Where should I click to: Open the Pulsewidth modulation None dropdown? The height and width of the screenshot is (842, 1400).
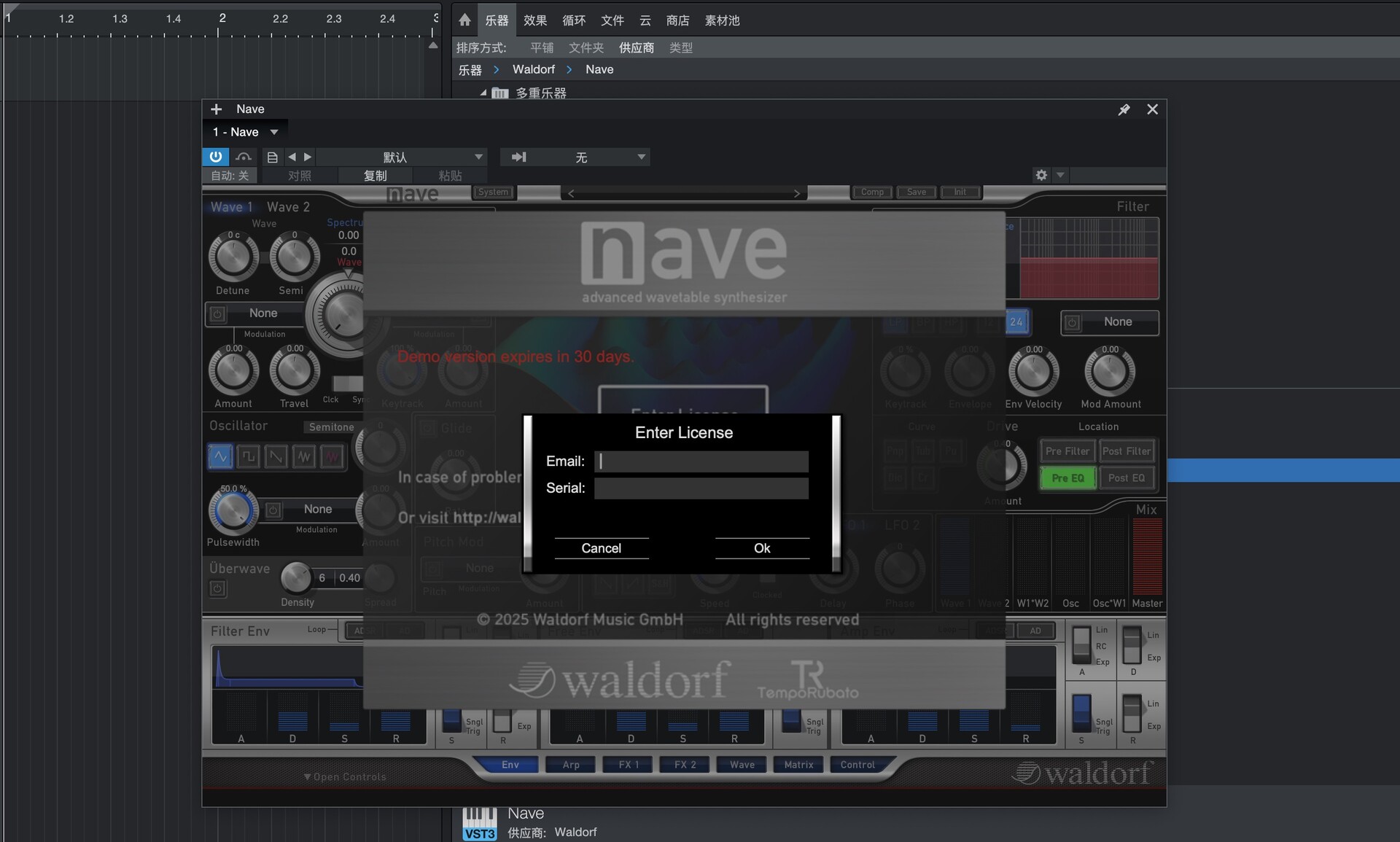(318, 509)
